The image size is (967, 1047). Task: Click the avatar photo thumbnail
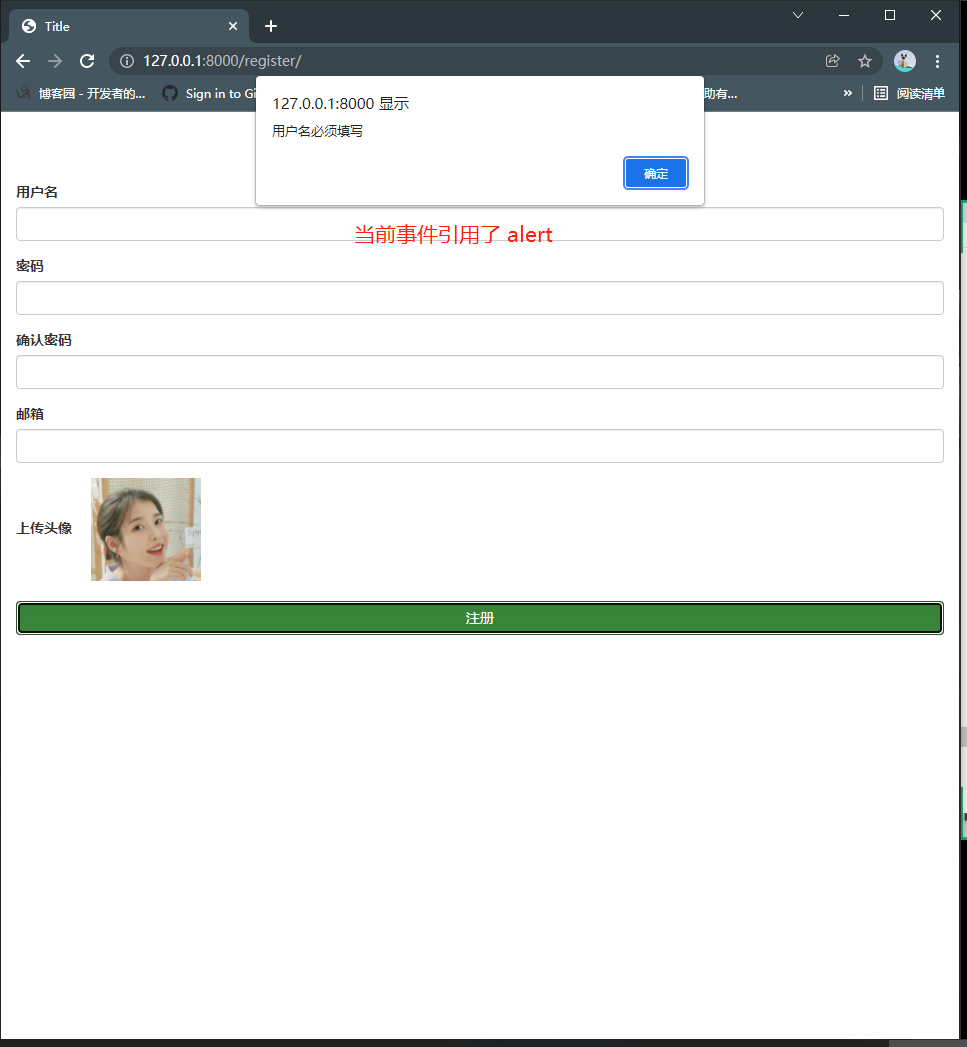pyautogui.click(x=146, y=530)
